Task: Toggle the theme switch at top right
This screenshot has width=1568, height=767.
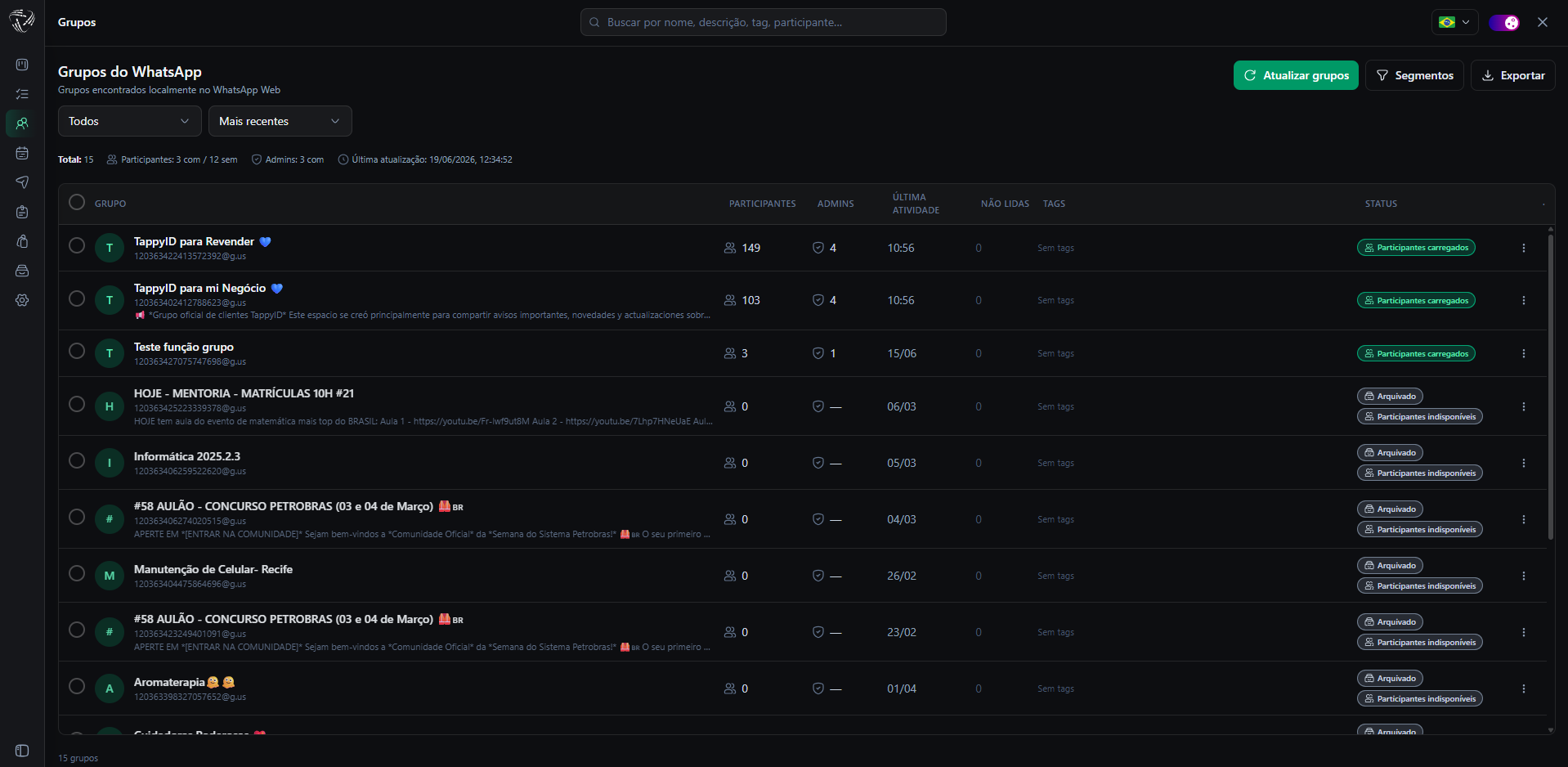Action: (1504, 22)
